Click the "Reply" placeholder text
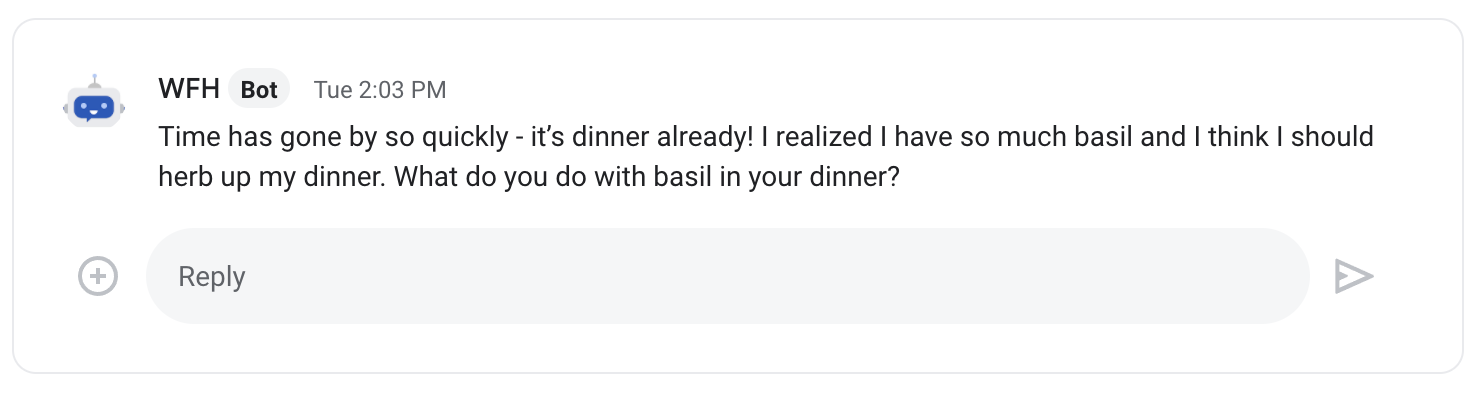1476x396 pixels. coord(212,277)
